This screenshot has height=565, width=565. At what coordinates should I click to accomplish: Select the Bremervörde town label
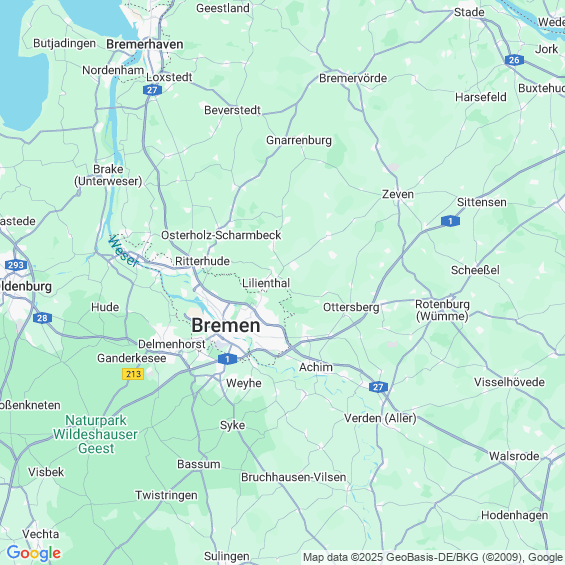(353, 78)
